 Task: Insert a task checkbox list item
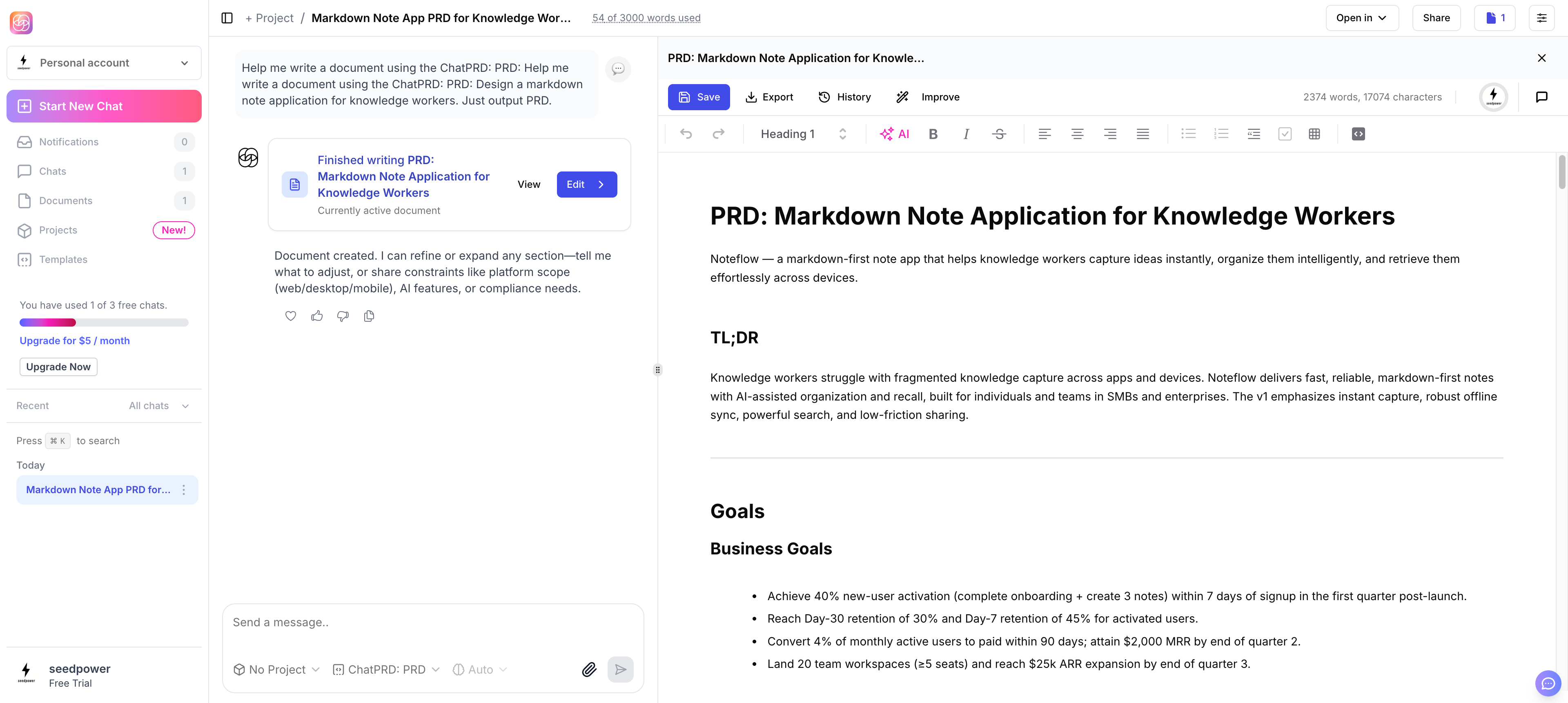(x=1284, y=134)
